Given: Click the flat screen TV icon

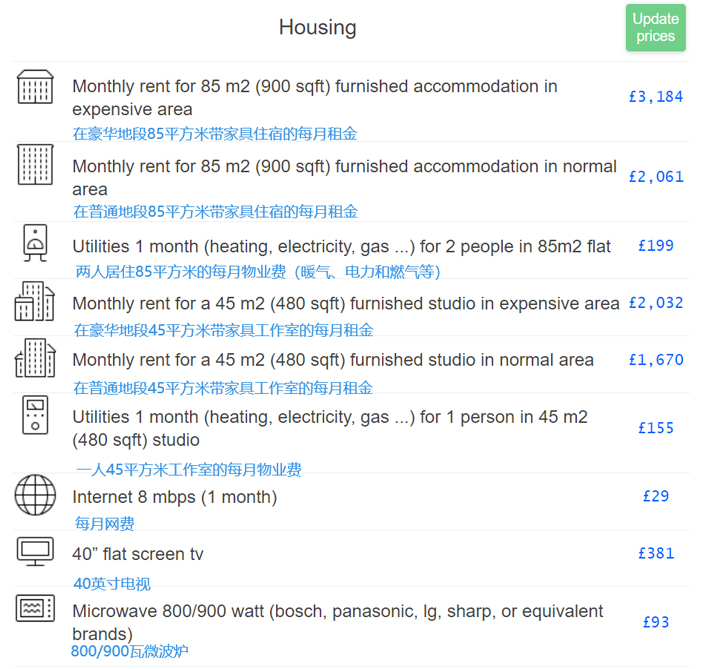Looking at the screenshot, I should pyautogui.click(x=35, y=551).
